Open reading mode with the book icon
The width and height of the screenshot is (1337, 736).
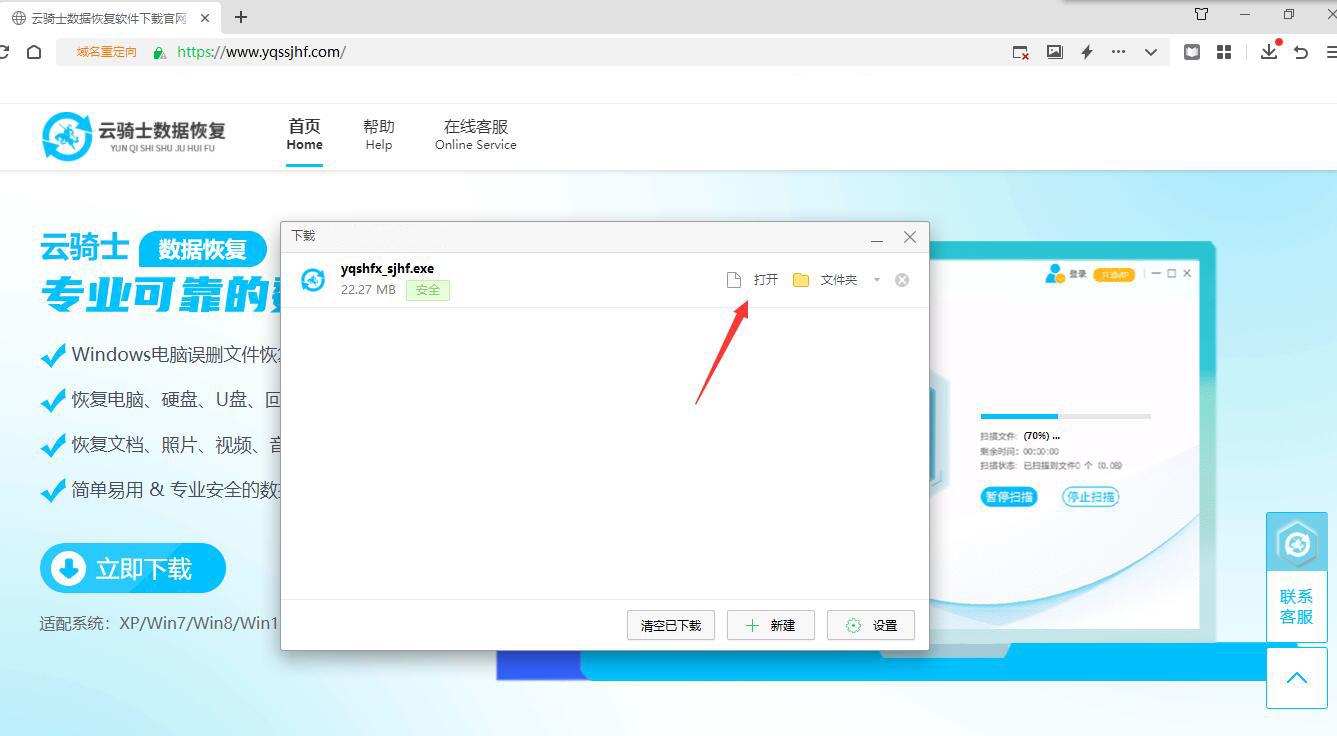[x=1191, y=51]
